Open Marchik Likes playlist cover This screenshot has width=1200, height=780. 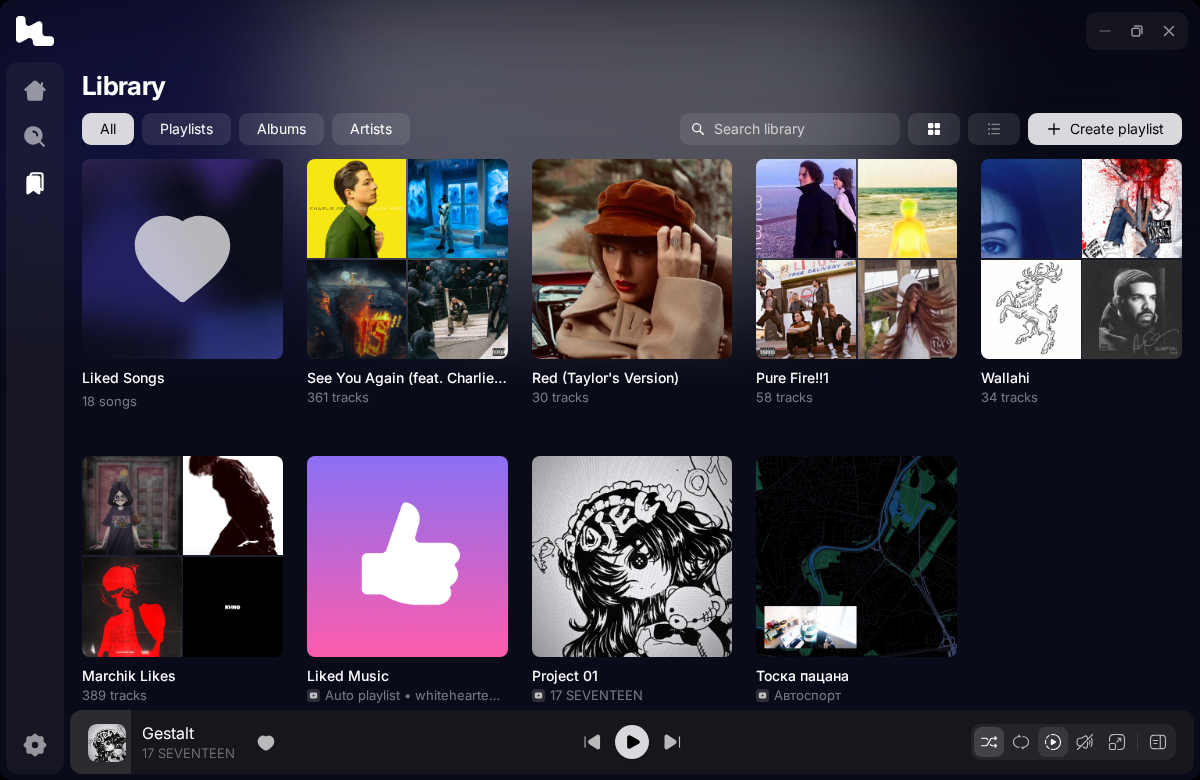[x=182, y=556]
